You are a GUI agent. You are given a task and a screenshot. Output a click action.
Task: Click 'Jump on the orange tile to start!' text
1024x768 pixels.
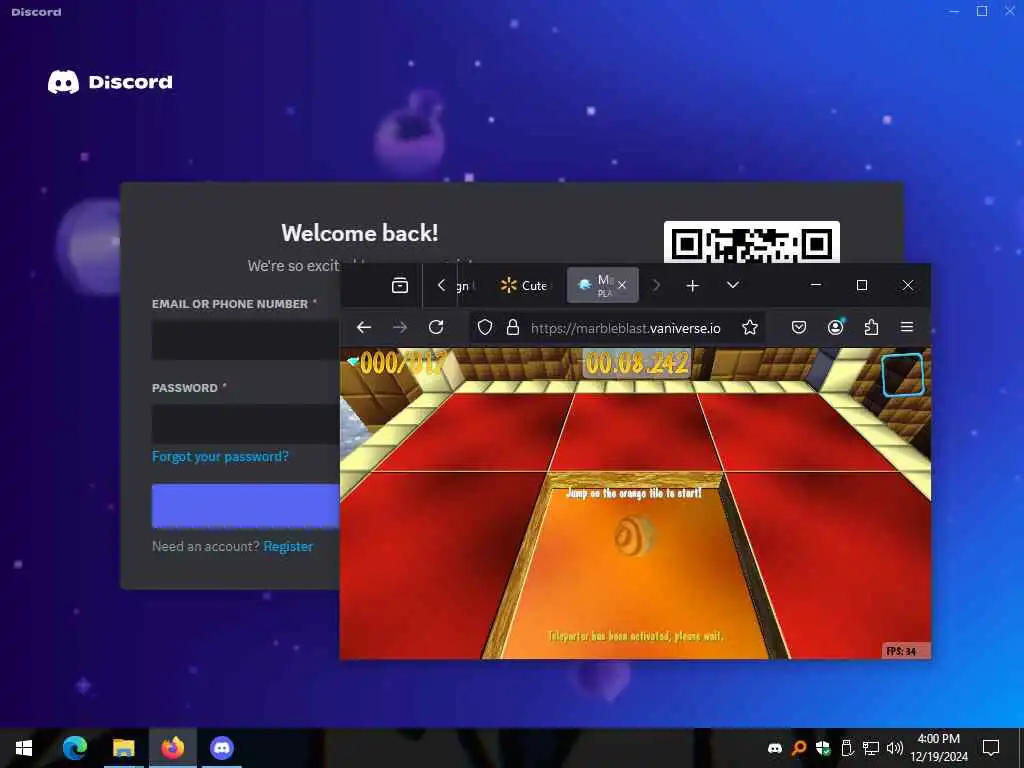(633, 492)
